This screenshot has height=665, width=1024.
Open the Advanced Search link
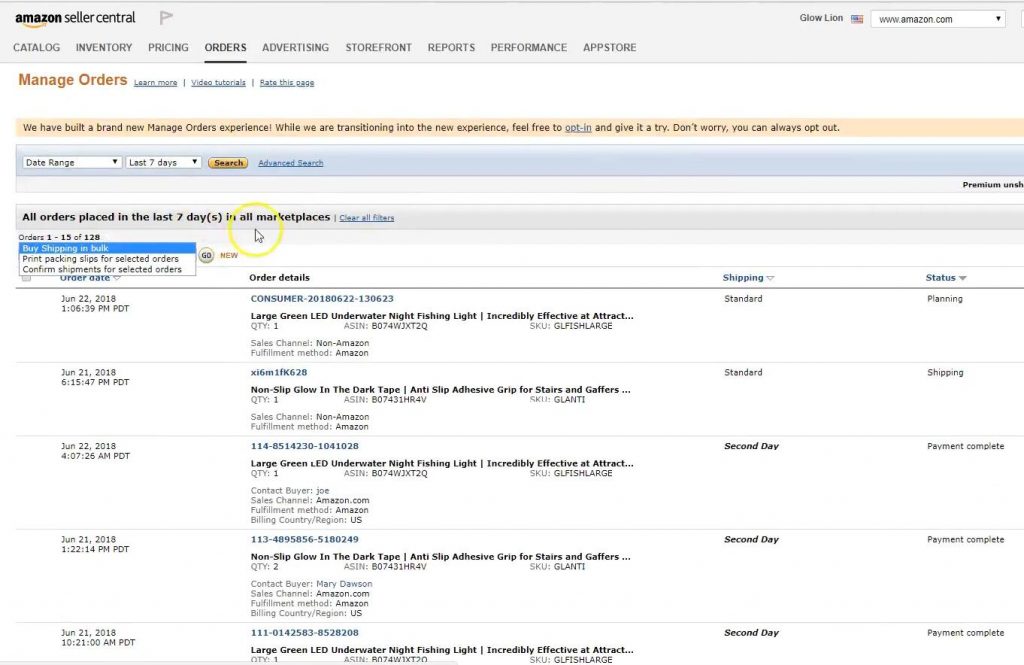click(290, 163)
